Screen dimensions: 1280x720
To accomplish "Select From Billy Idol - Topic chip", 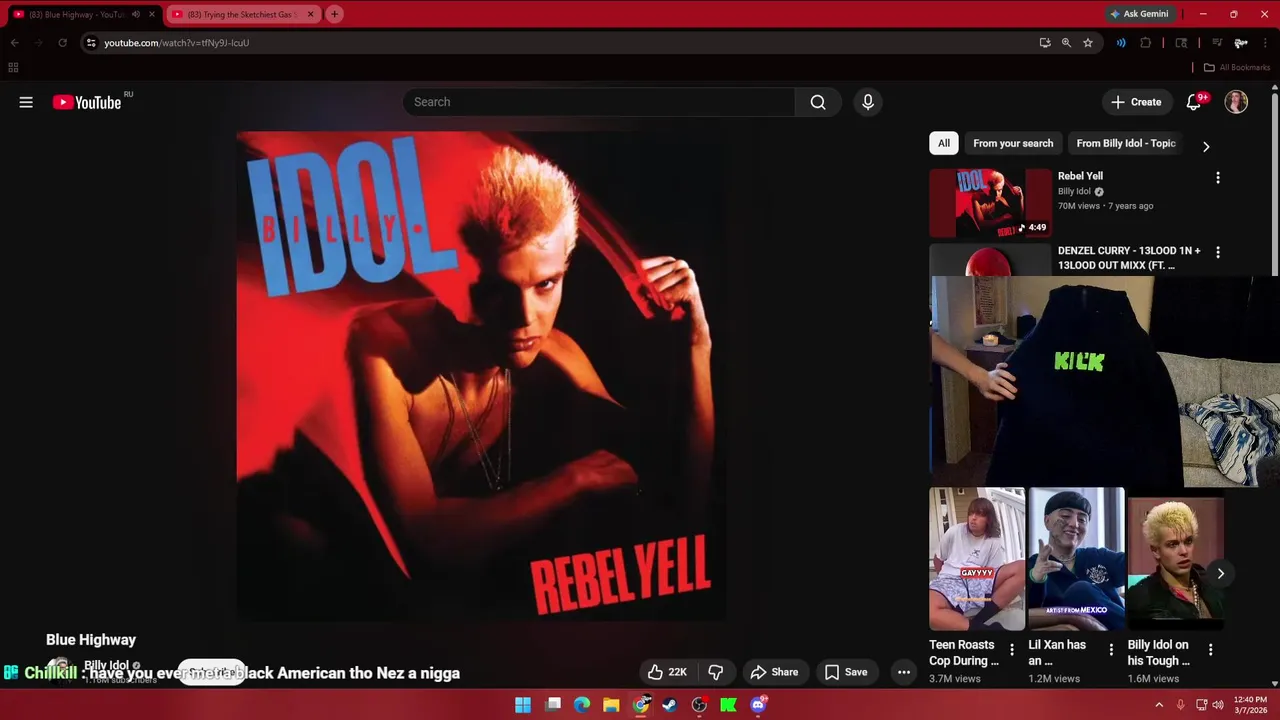I will click(x=1125, y=143).
